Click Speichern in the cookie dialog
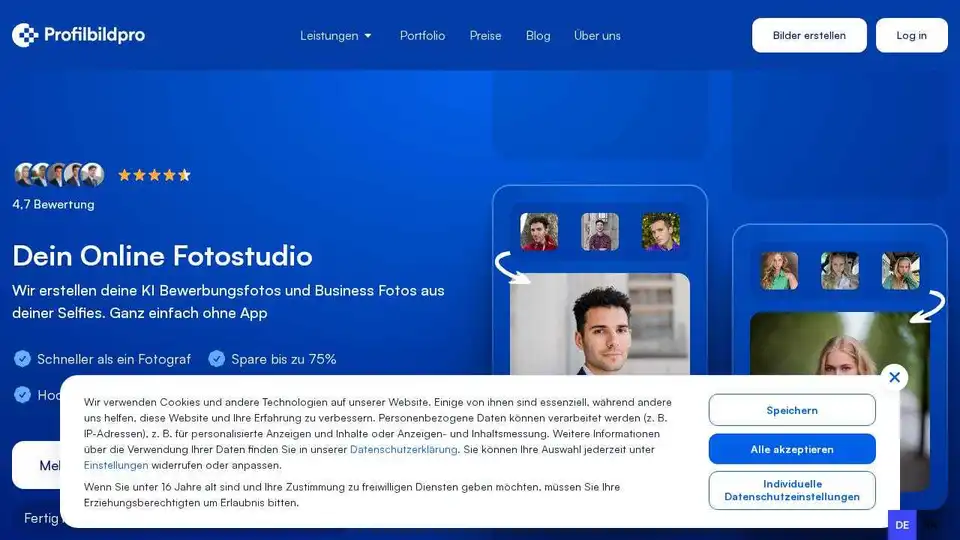This screenshot has height=540, width=960. [792, 410]
